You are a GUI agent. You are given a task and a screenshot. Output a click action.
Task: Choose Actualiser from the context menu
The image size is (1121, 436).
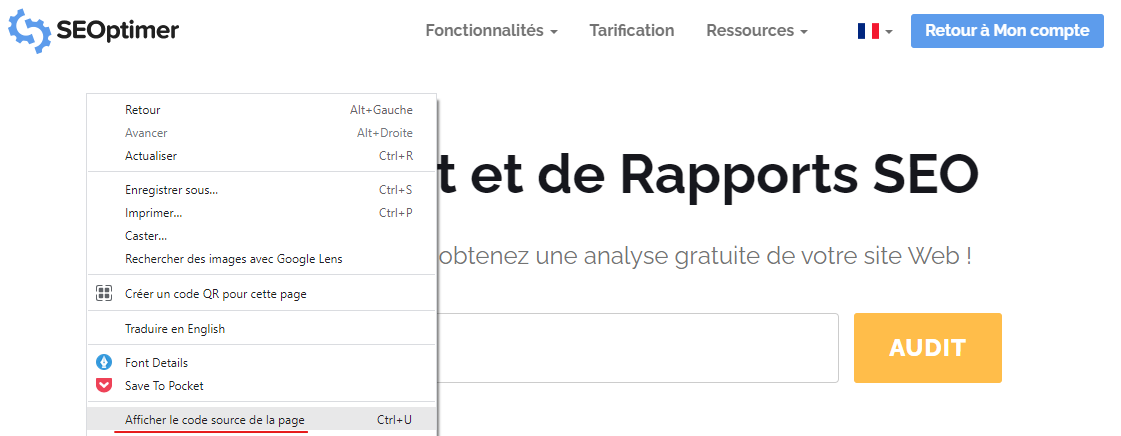pyautogui.click(x=151, y=156)
